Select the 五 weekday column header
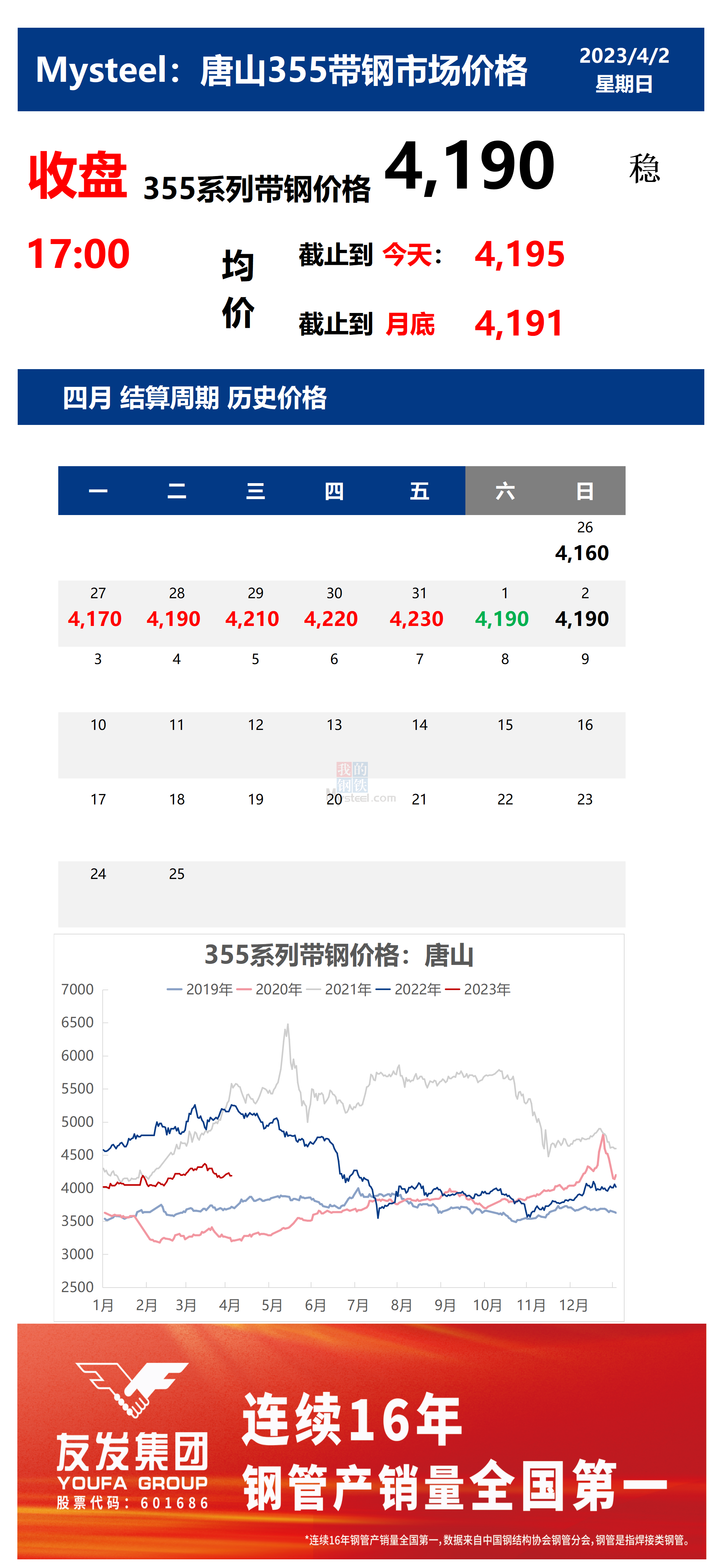The image size is (722, 1568). 420,491
